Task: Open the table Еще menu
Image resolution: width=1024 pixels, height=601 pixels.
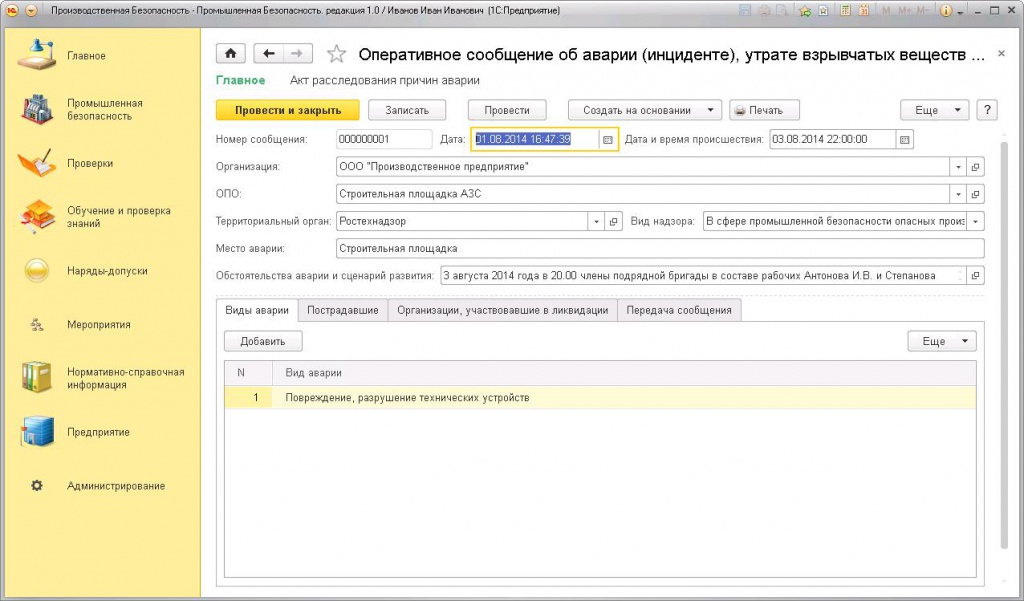Action: [942, 341]
